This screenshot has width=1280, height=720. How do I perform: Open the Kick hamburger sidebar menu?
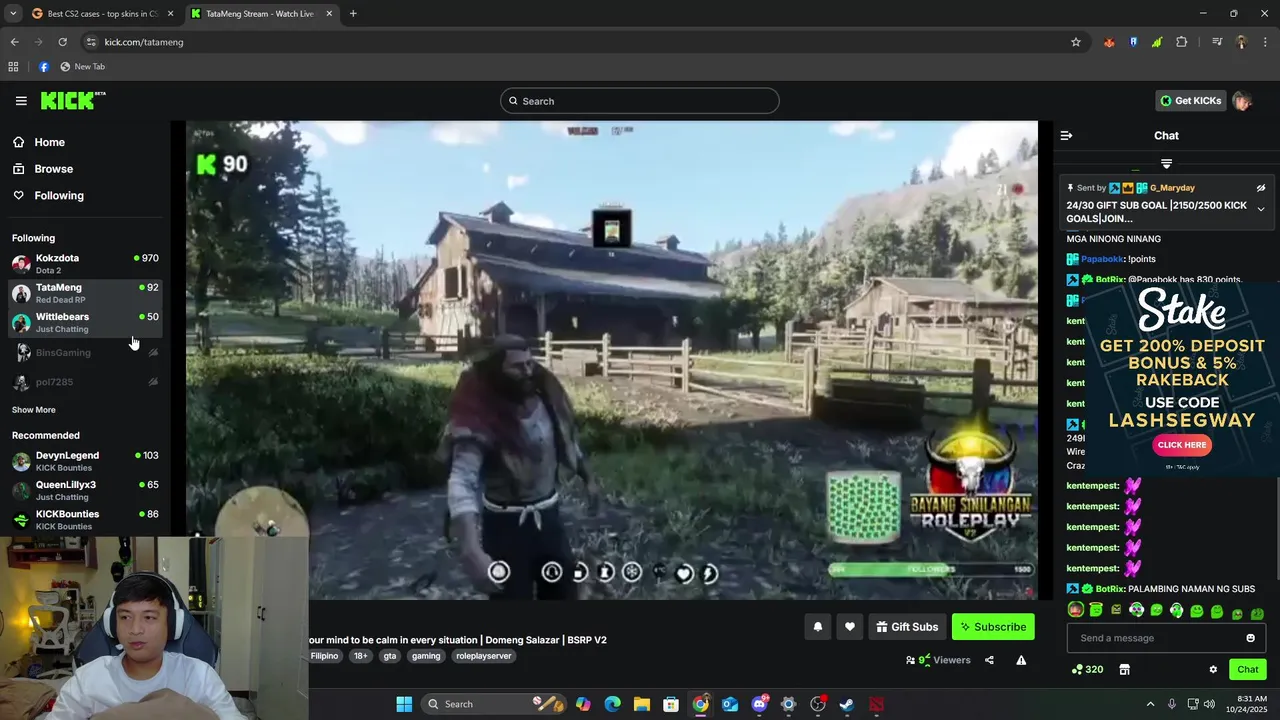tap(21, 101)
